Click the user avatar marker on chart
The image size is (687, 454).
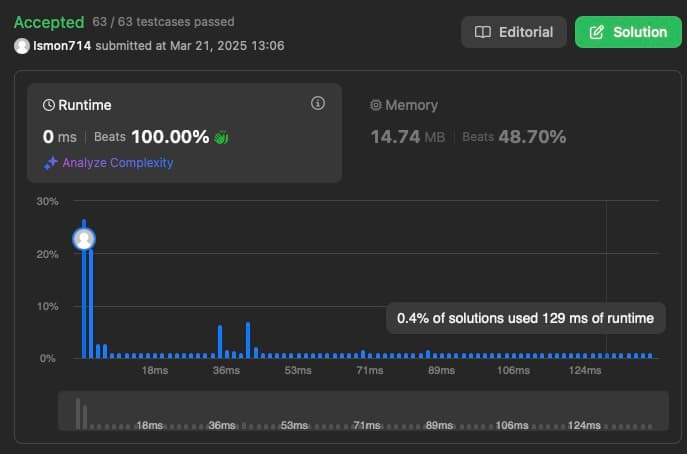pyautogui.click(x=85, y=238)
